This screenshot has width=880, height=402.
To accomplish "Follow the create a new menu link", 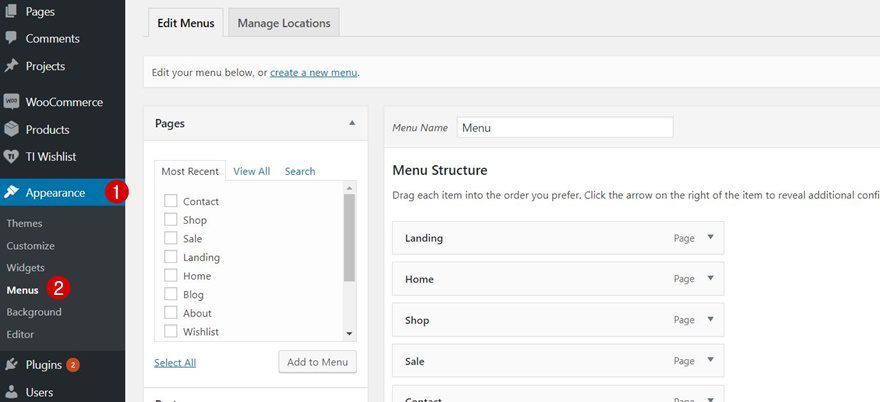I will (313, 72).
